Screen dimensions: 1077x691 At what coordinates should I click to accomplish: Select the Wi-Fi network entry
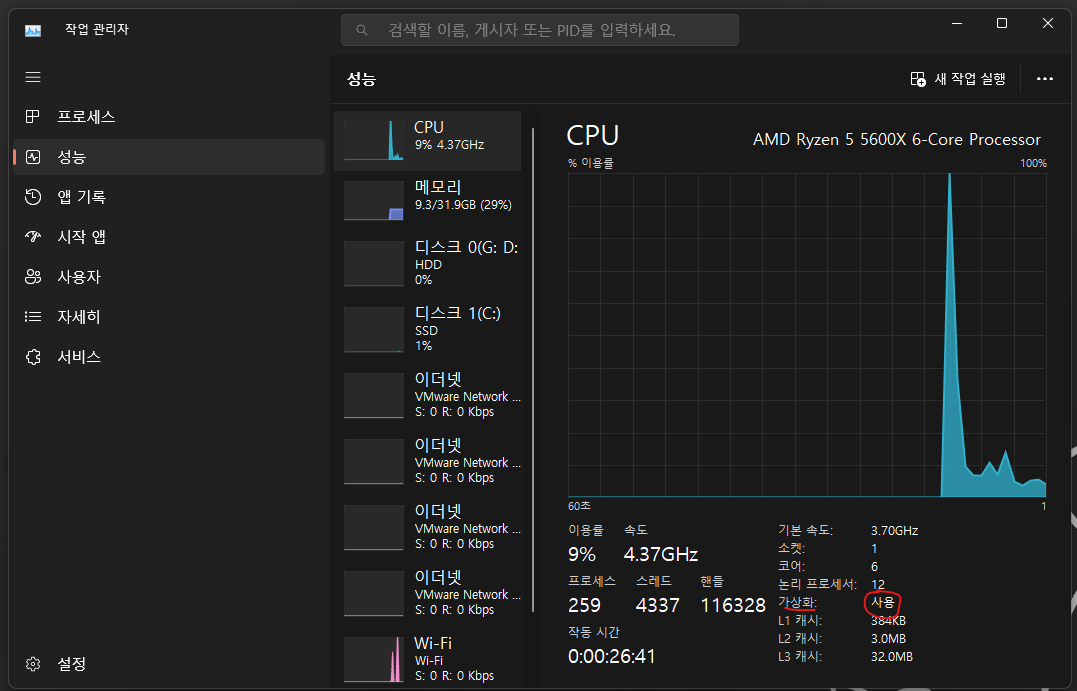(x=427, y=659)
